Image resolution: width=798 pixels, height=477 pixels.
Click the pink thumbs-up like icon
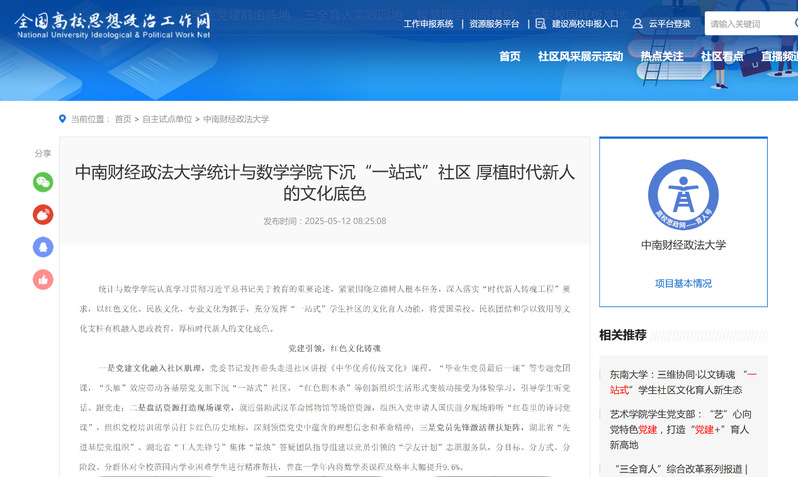[x=43, y=280]
